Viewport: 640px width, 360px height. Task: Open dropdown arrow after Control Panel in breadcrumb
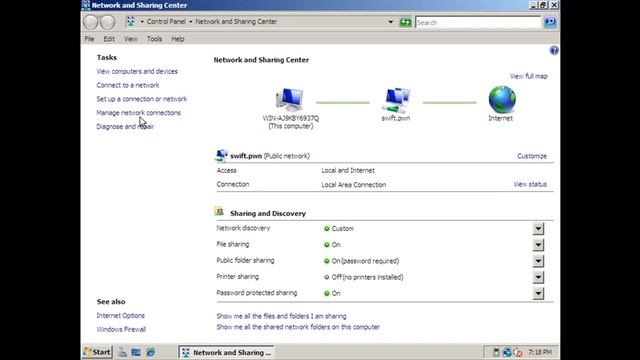click(191, 22)
